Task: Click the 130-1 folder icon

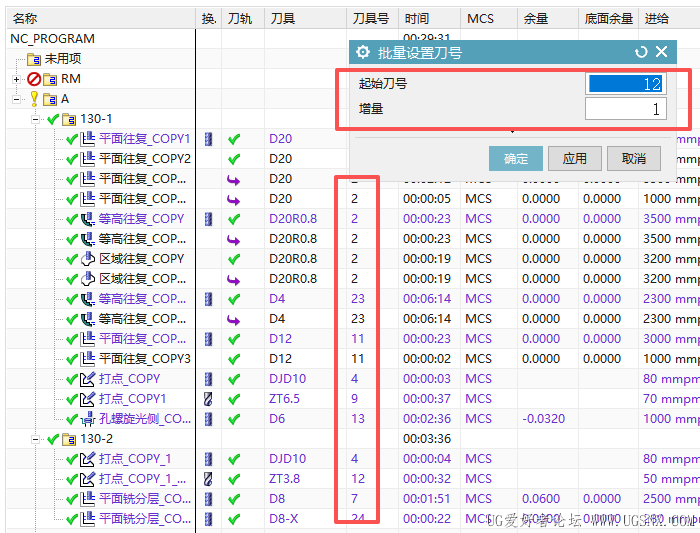Action: coord(69,120)
